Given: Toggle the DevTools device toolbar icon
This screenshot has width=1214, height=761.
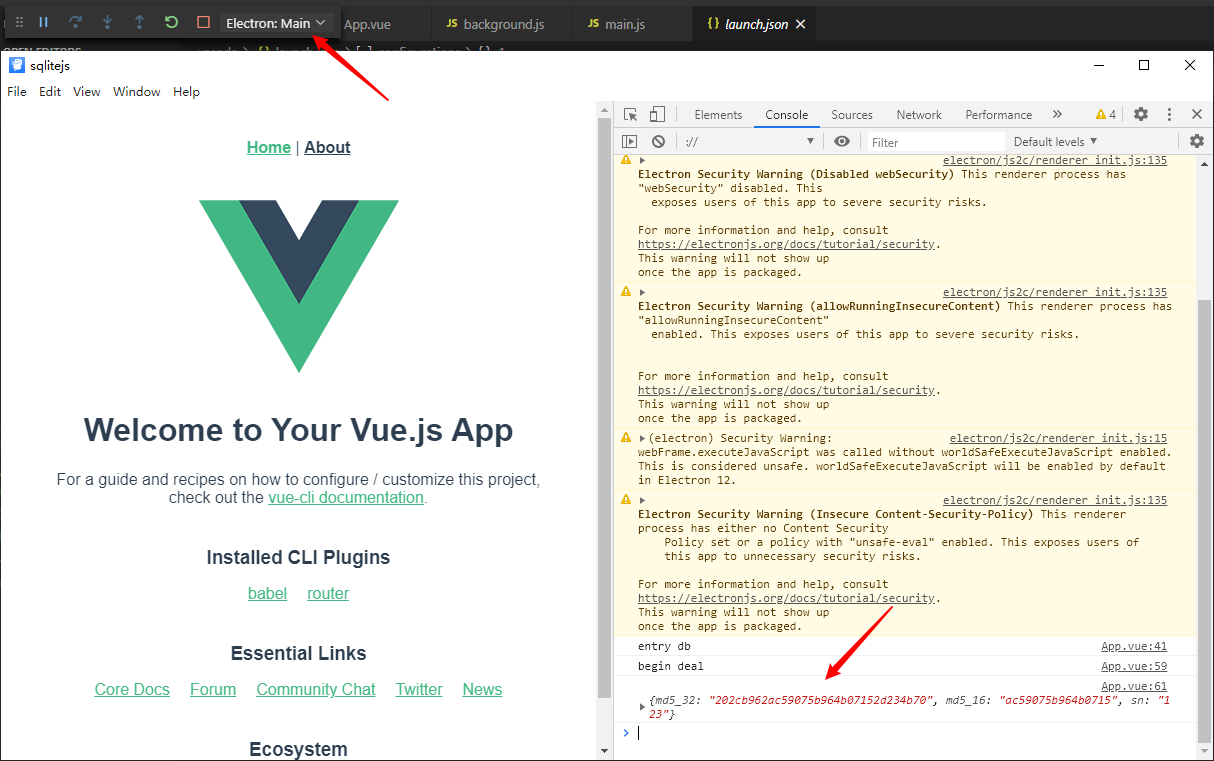Looking at the screenshot, I should pyautogui.click(x=657, y=115).
